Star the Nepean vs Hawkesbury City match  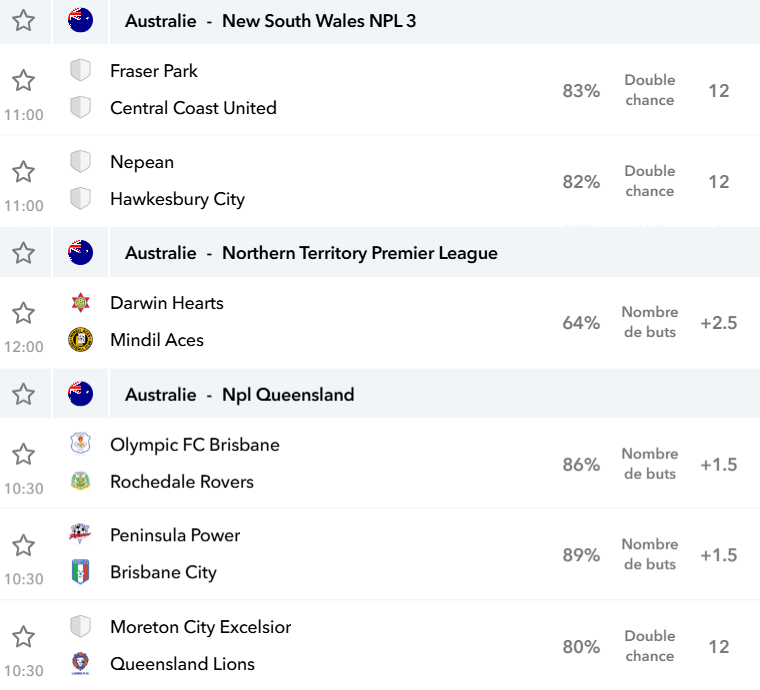[23, 172]
